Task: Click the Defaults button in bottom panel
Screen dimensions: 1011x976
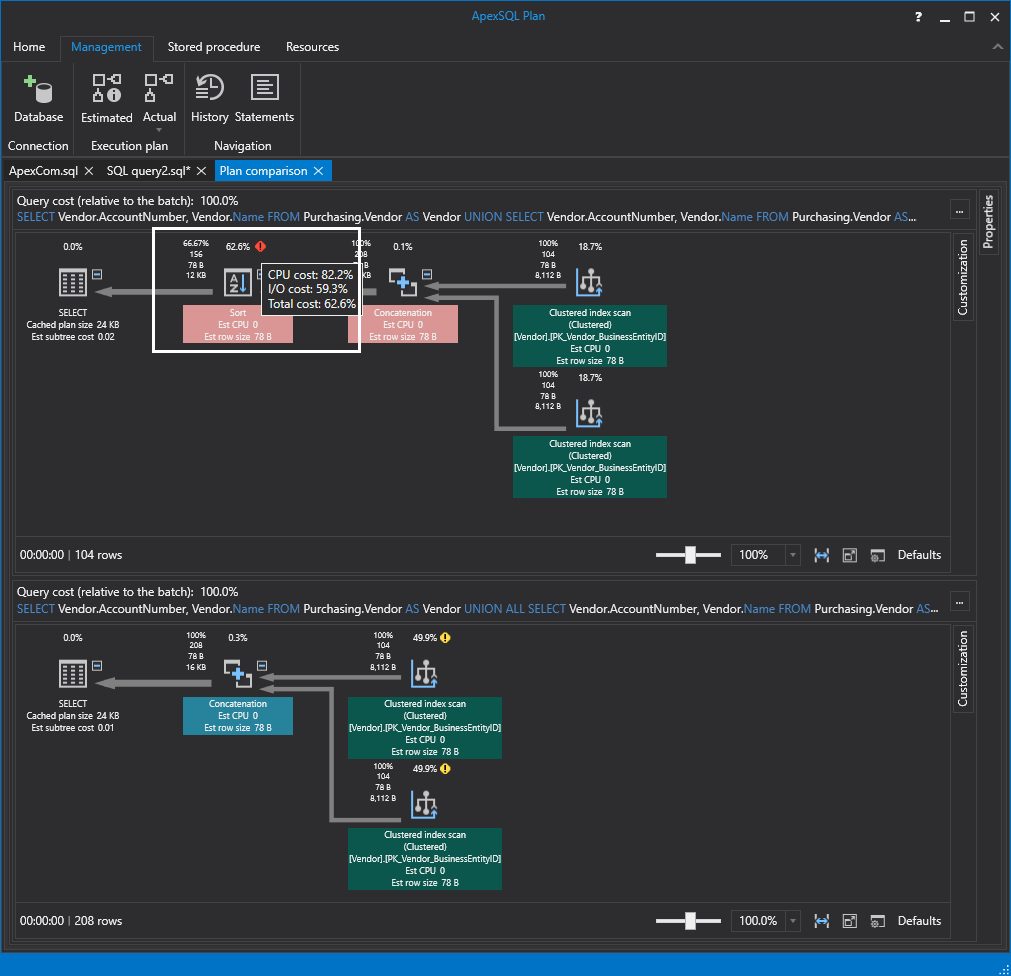Action: click(918, 921)
